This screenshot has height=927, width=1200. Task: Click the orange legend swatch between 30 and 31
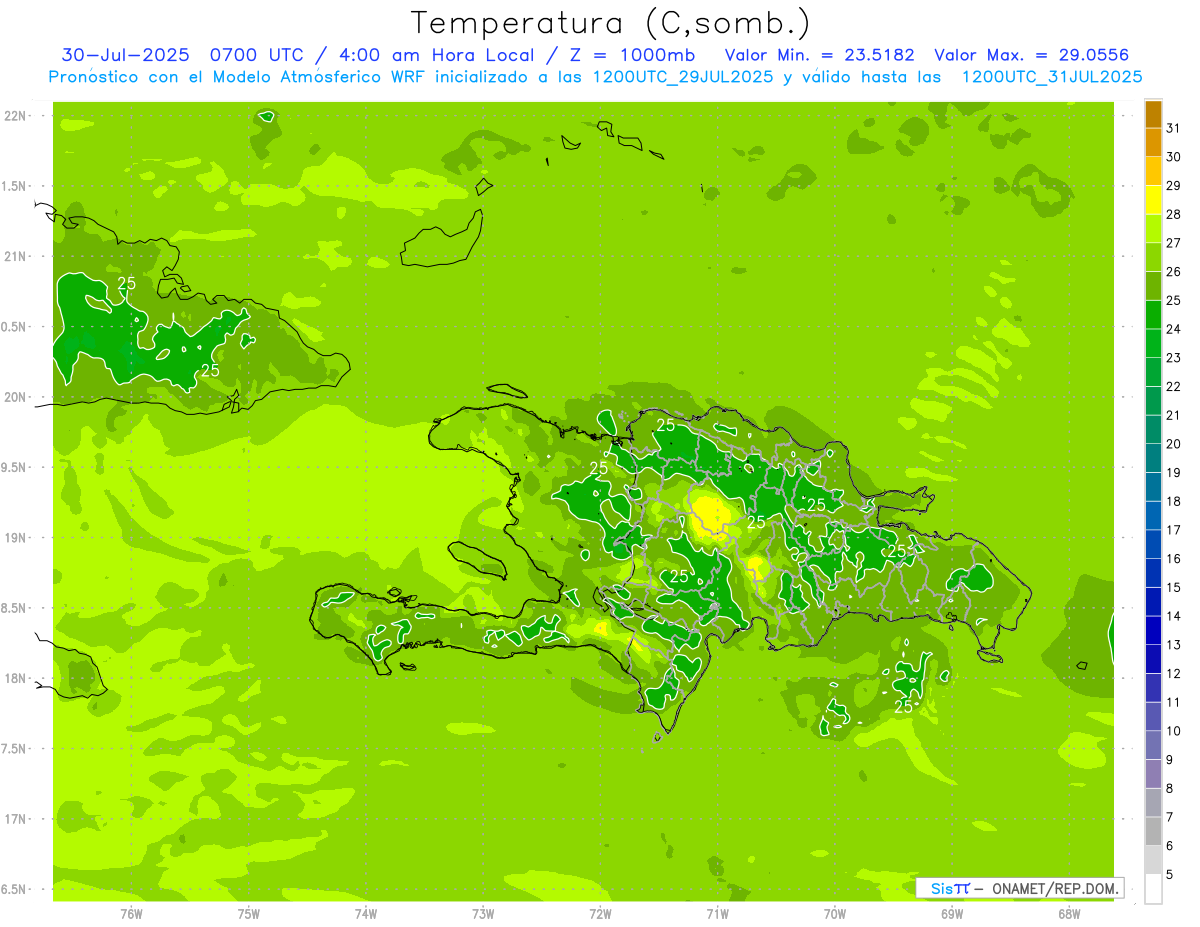[1153, 143]
